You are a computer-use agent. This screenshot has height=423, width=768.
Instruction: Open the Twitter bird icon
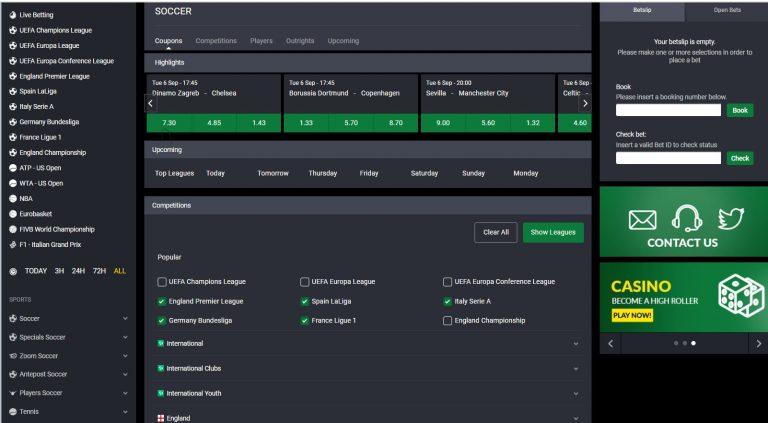click(731, 218)
